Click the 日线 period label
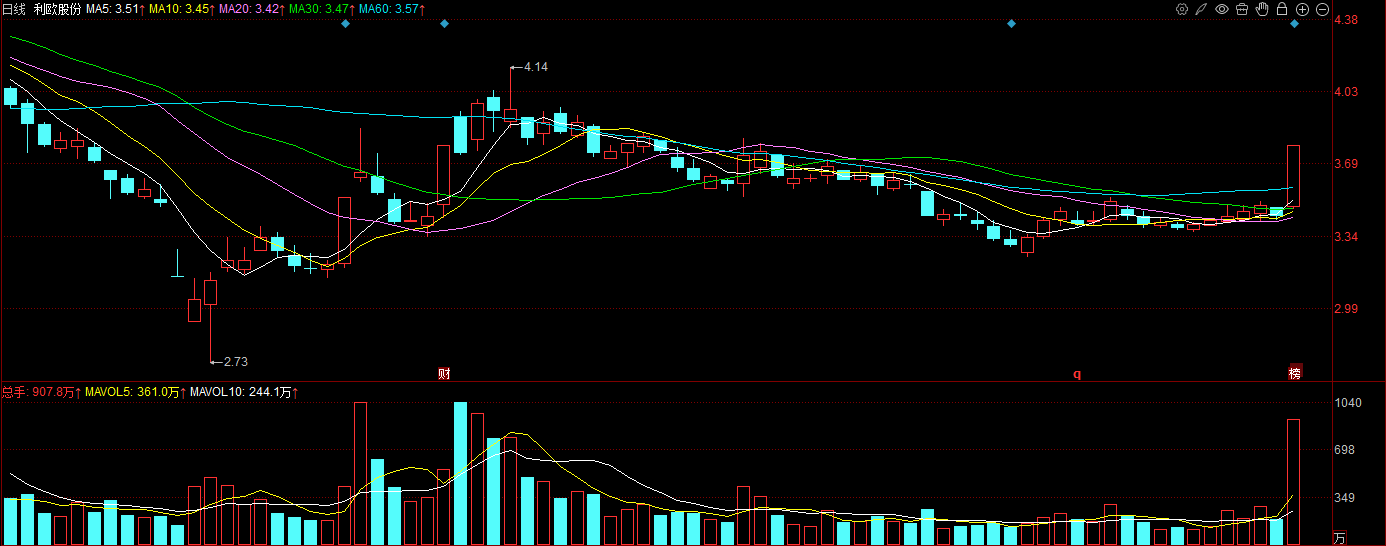Screen dimensions: 1386x546 pos(13,9)
